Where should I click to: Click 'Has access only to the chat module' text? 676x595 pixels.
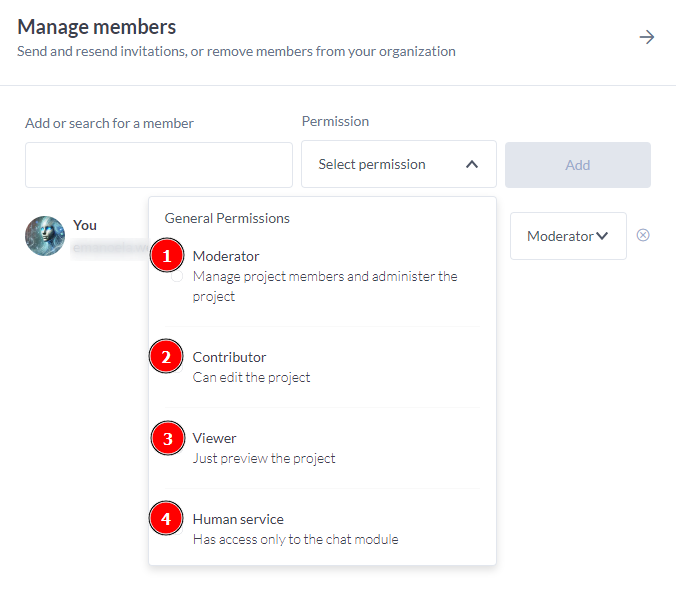tap(295, 539)
